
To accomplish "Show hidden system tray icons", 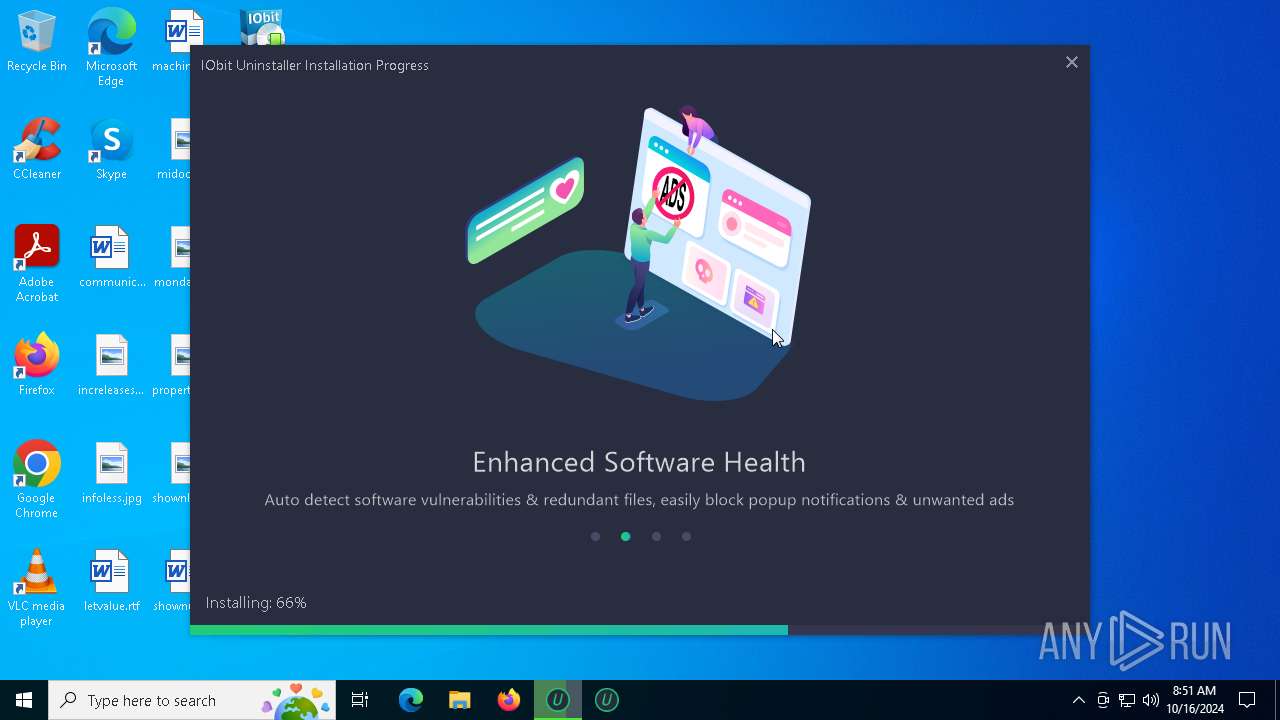I will click(x=1078, y=700).
